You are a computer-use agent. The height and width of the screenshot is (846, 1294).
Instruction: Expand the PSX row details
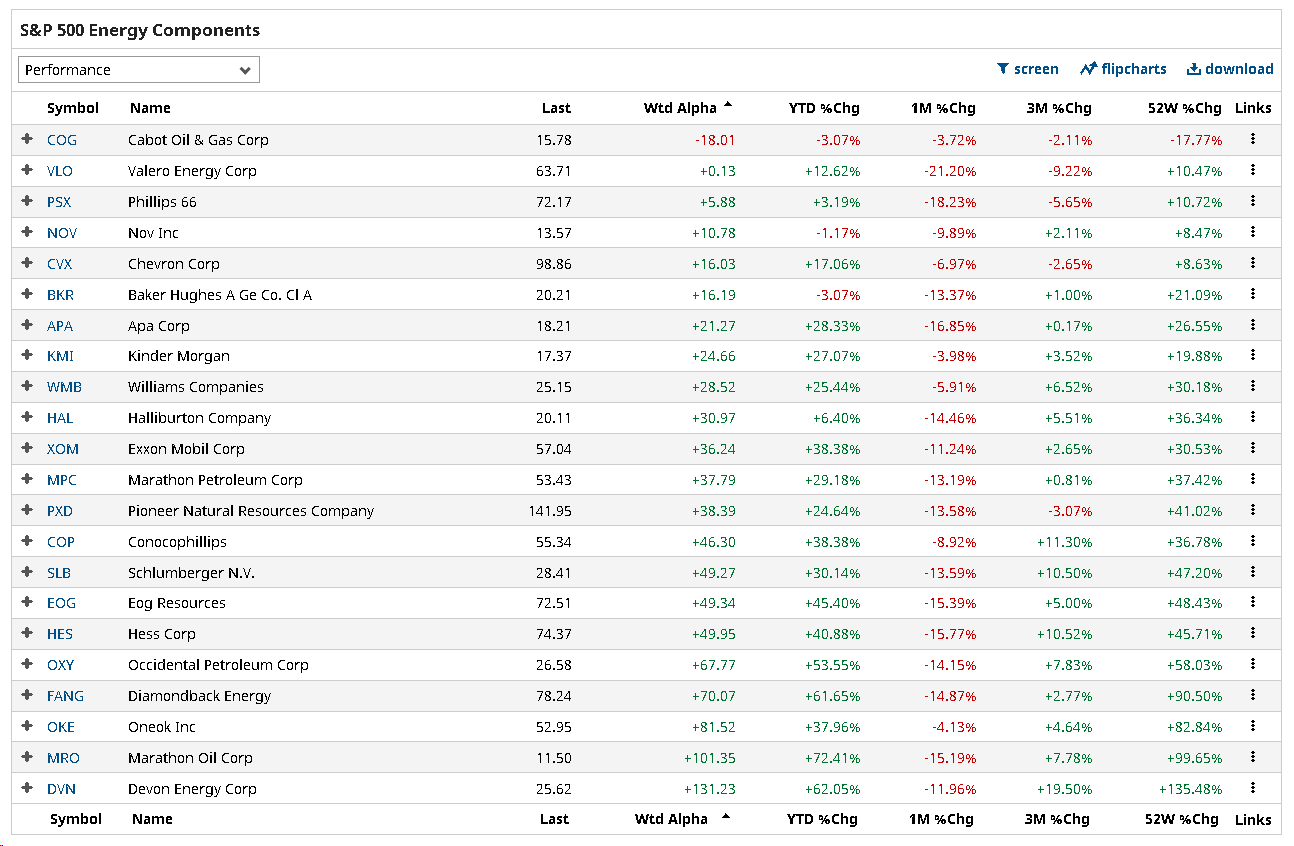(x=27, y=202)
